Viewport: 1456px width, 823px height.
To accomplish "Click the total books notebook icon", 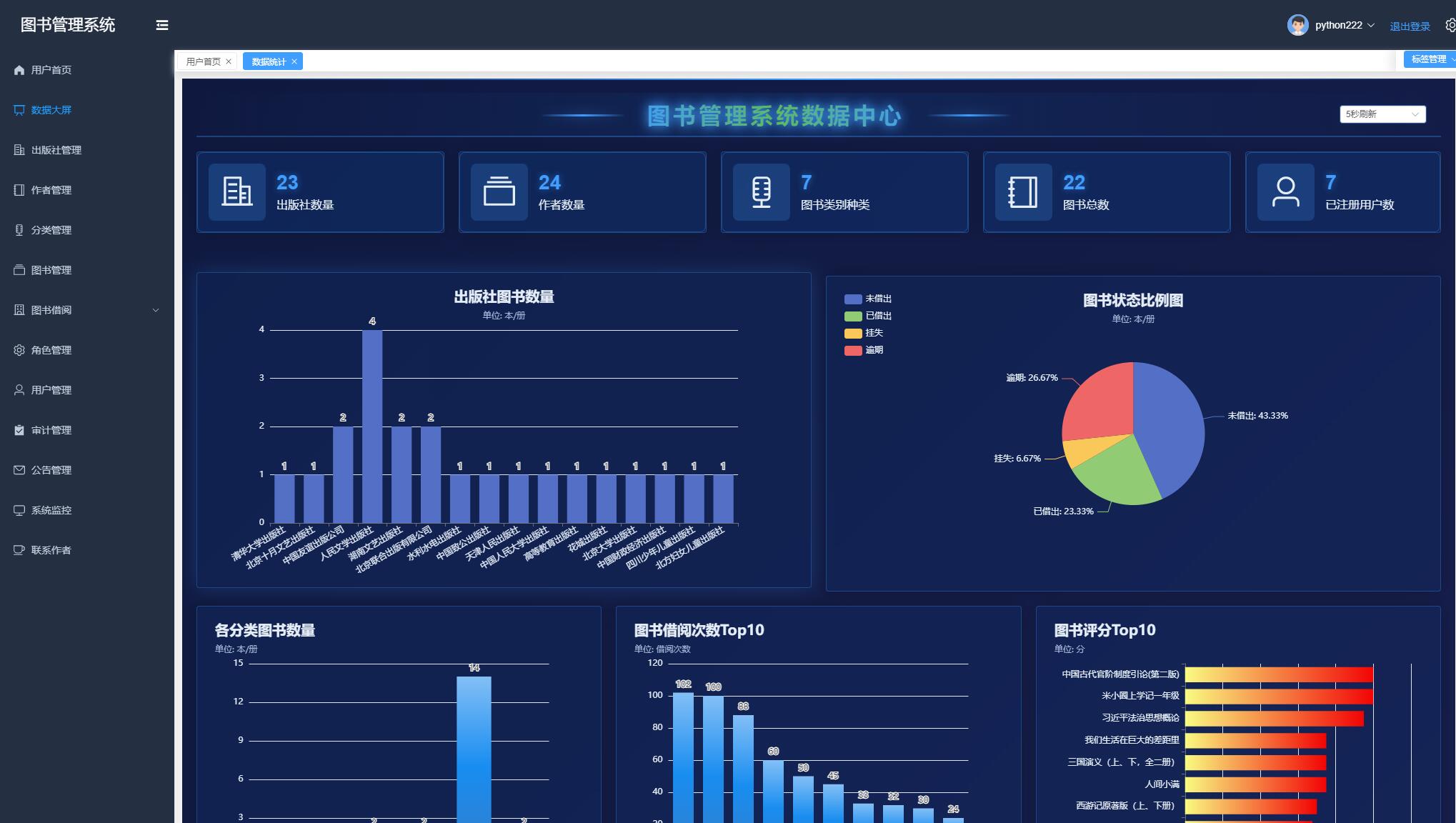I will [x=1023, y=191].
